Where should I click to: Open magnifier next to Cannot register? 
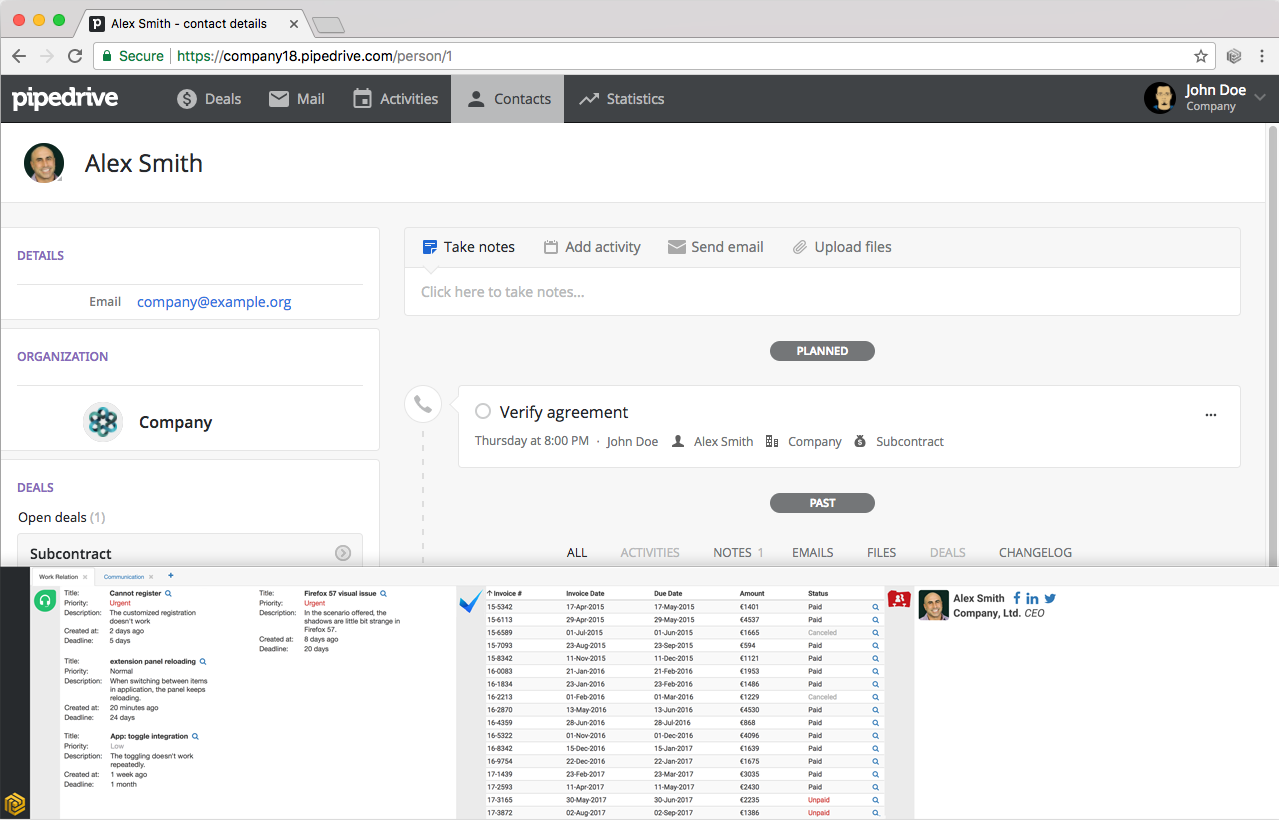[x=168, y=594]
